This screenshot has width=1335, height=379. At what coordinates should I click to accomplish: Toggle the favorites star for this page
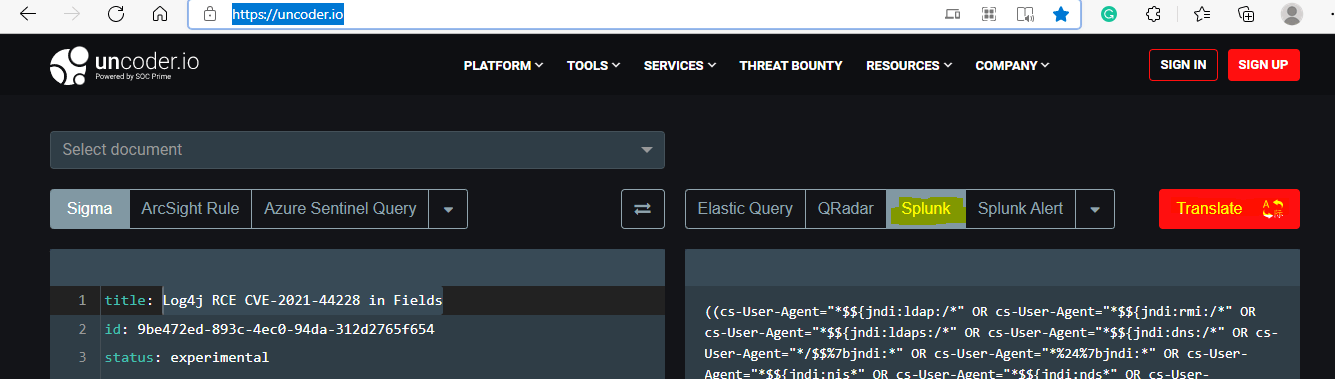point(1061,15)
